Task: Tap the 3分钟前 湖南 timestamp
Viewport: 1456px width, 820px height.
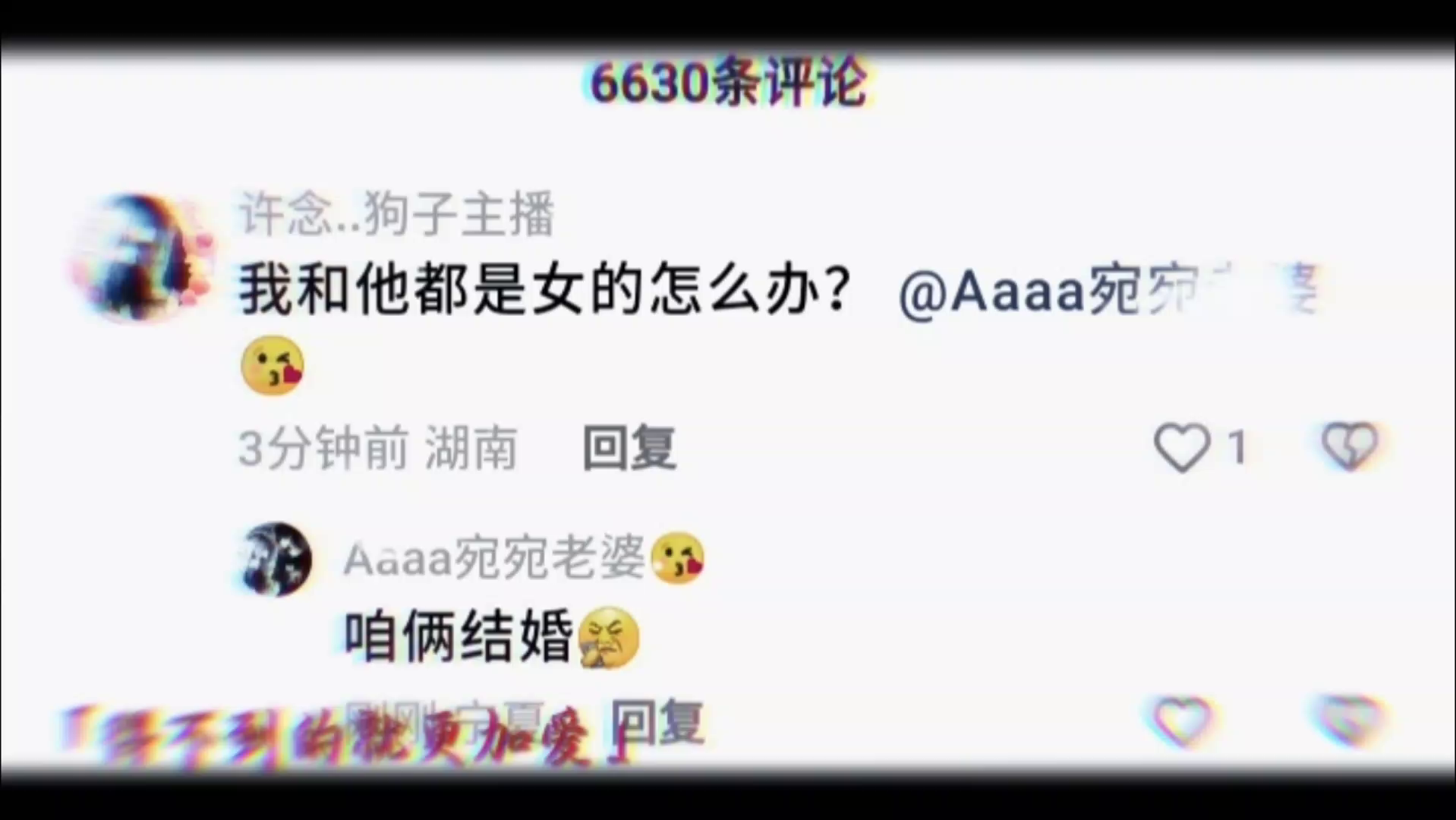Action: [x=378, y=448]
